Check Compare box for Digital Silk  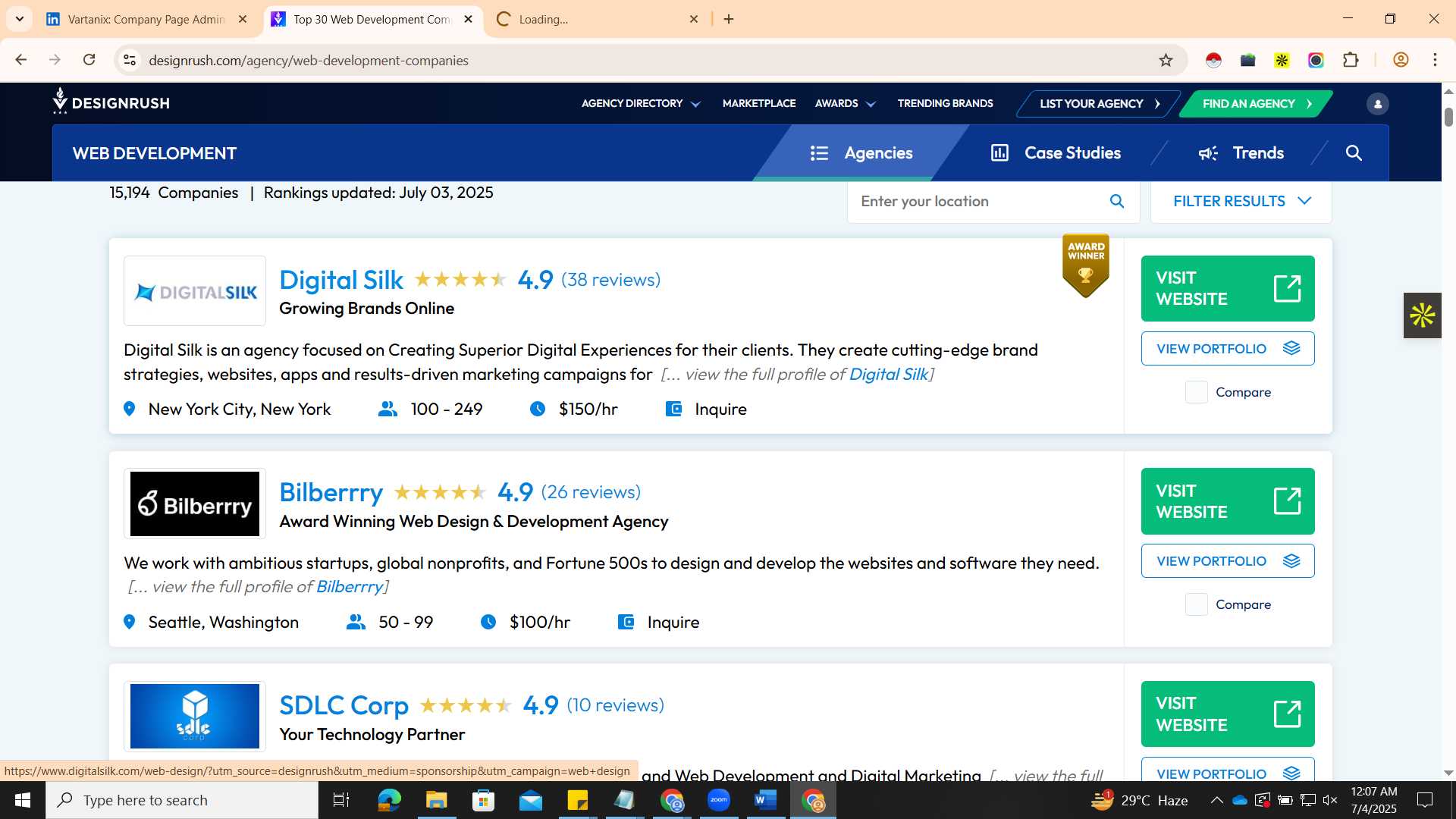(1196, 392)
